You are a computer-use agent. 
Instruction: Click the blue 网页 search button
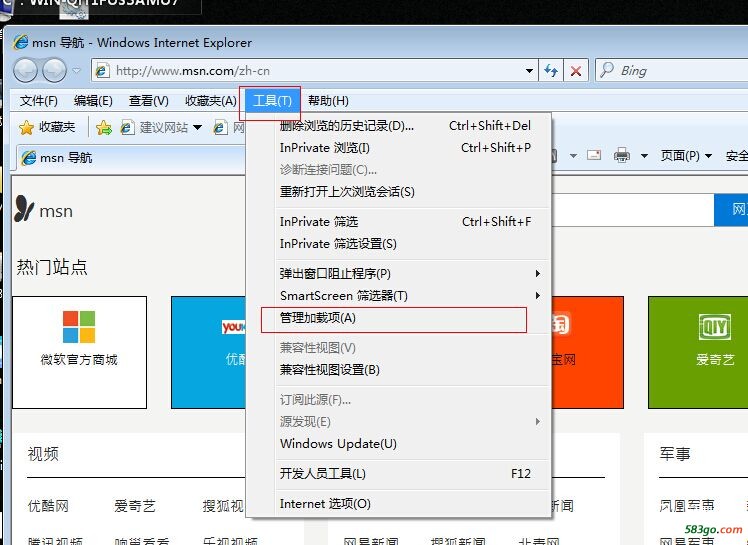(731, 210)
